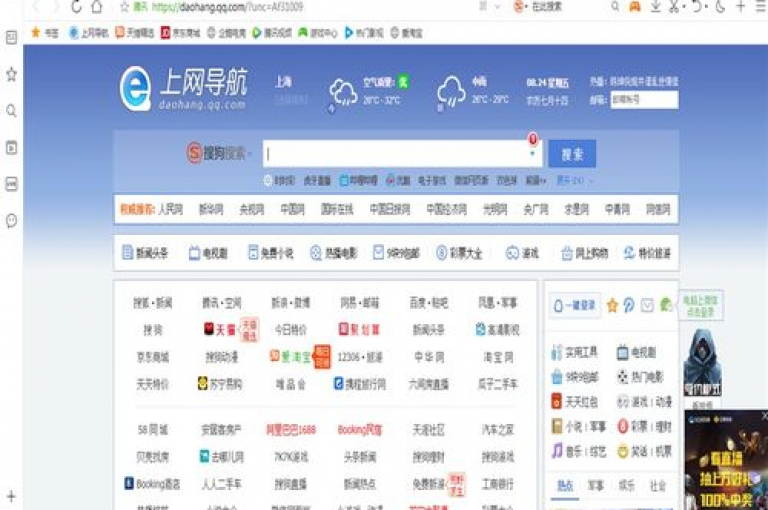
Task: Open the 腾讯·空间 link
Action: (x=222, y=303)
